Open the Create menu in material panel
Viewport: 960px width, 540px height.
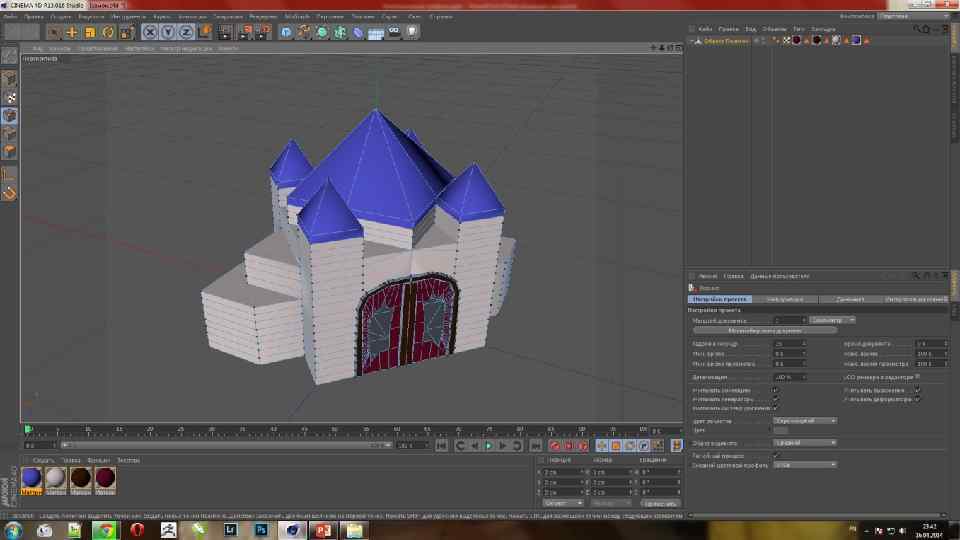(44, 460)
